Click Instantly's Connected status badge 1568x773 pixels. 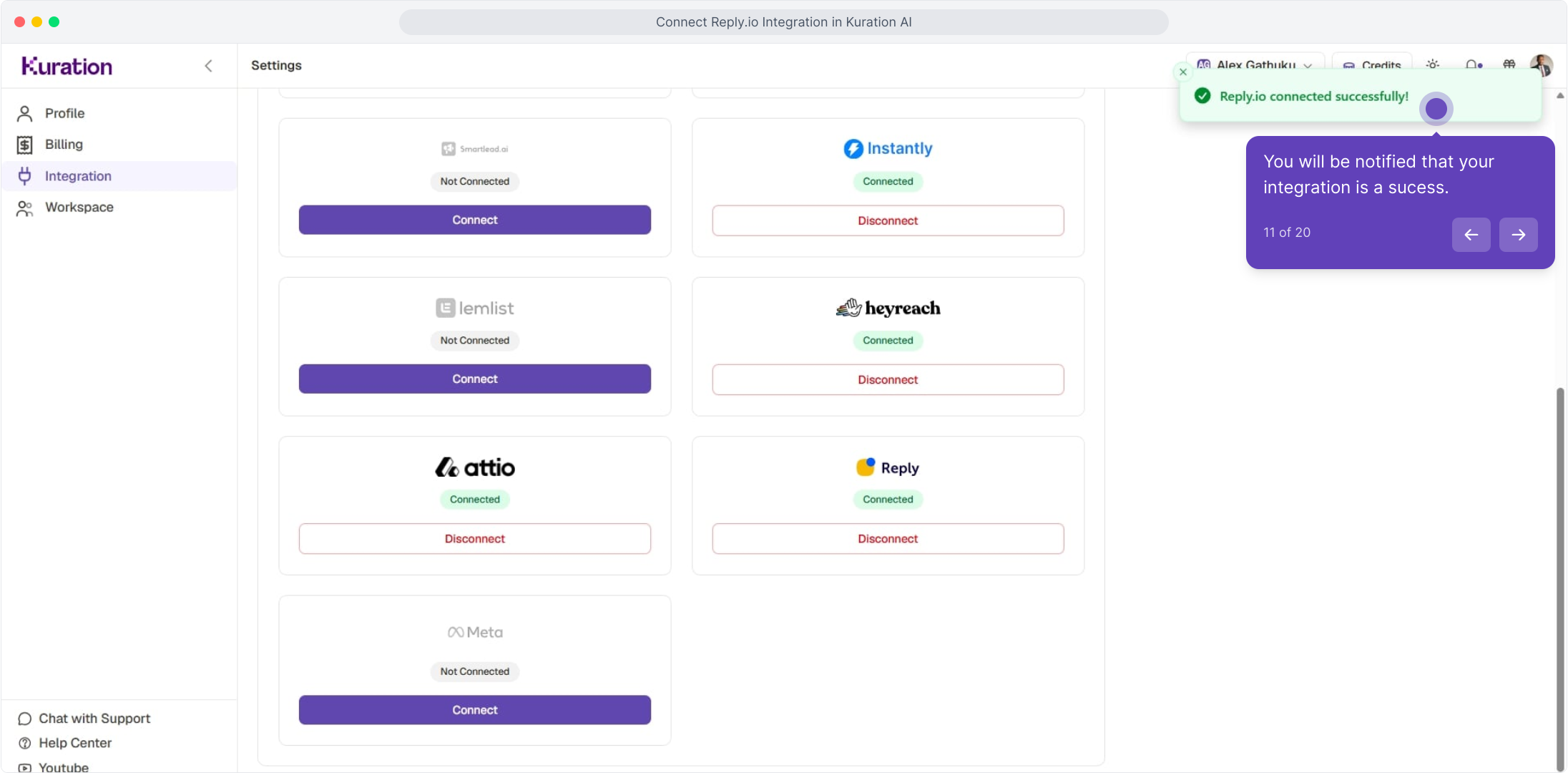click(888, 181)
